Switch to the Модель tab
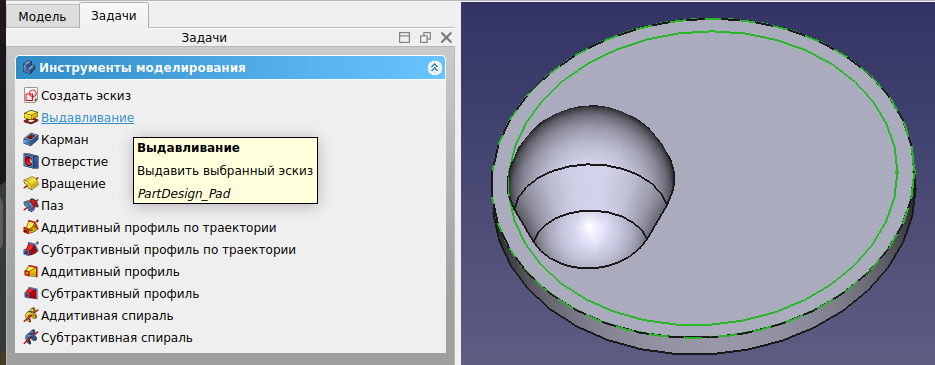Viewport: 935px width, 365px height. pos(42,16)
